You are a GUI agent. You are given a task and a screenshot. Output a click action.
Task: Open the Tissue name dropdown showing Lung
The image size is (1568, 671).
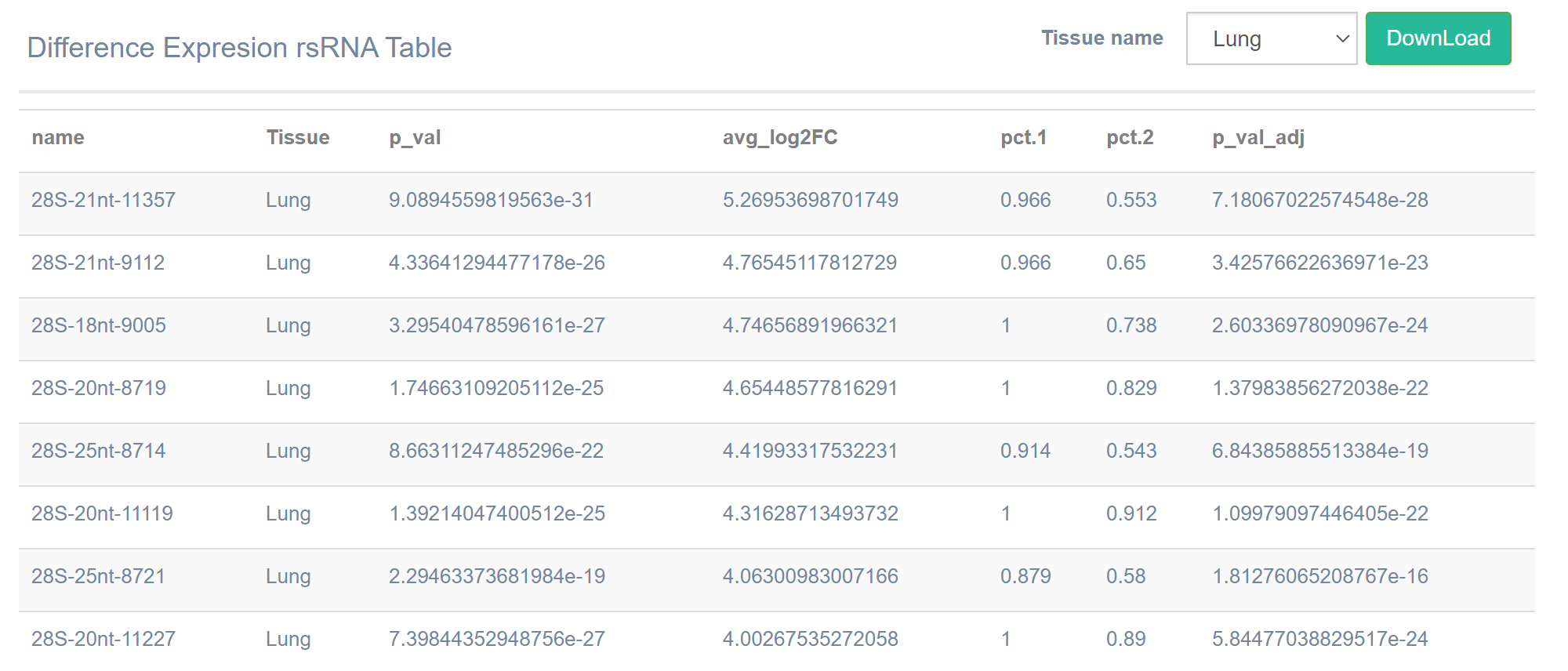pos(1272,38)
